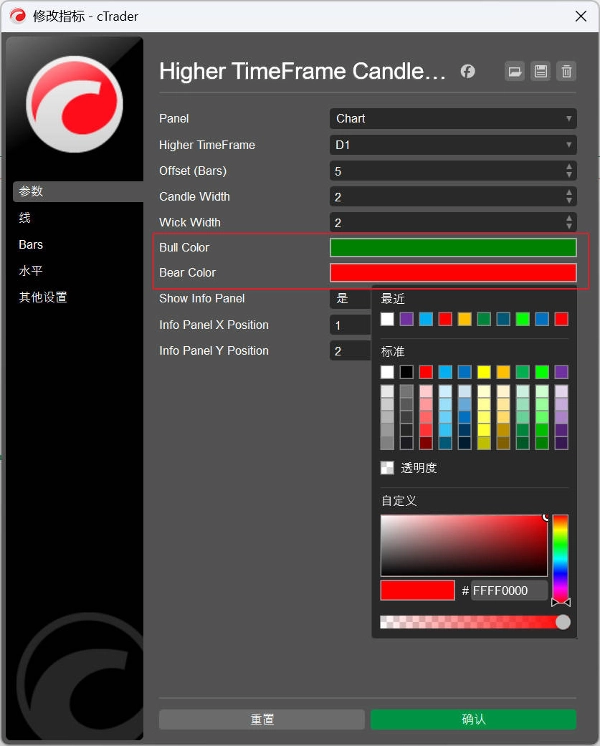The height and width of the screenshot is (746, 600).
Task: Open the Show Info Panel 是 dropdown
Action: (x=350, y=299)
